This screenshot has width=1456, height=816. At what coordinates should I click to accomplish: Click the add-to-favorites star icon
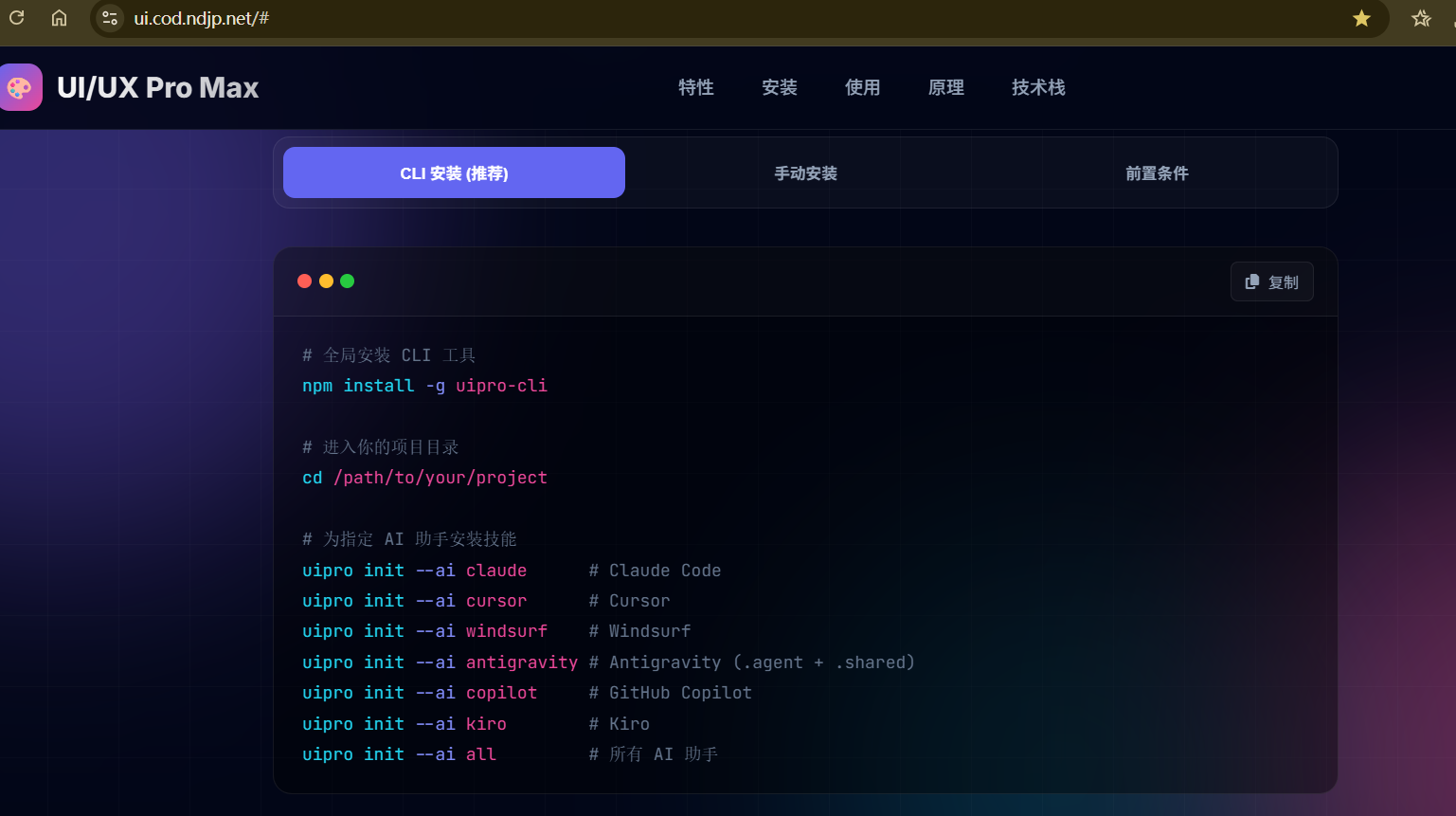coord(1420,18)
